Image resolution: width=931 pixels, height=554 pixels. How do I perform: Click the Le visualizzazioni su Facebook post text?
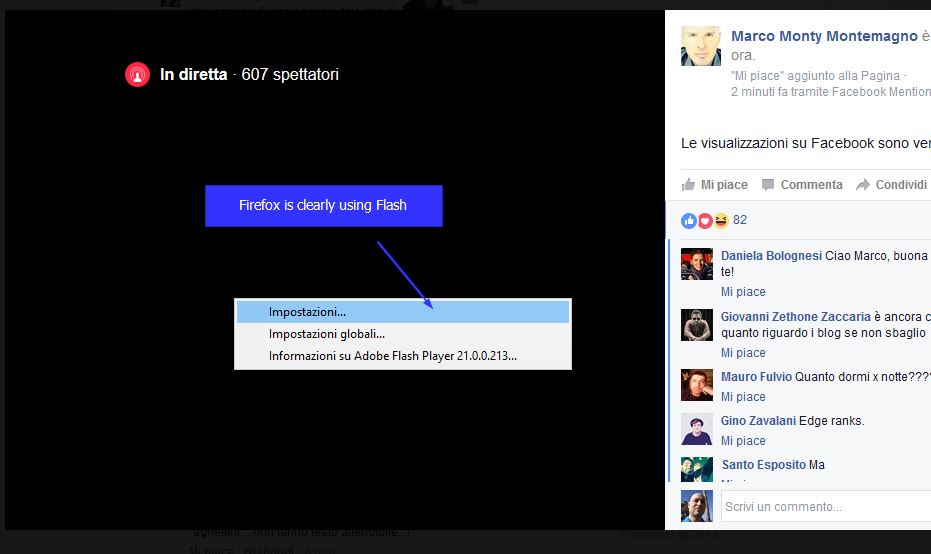coord(806,143)
